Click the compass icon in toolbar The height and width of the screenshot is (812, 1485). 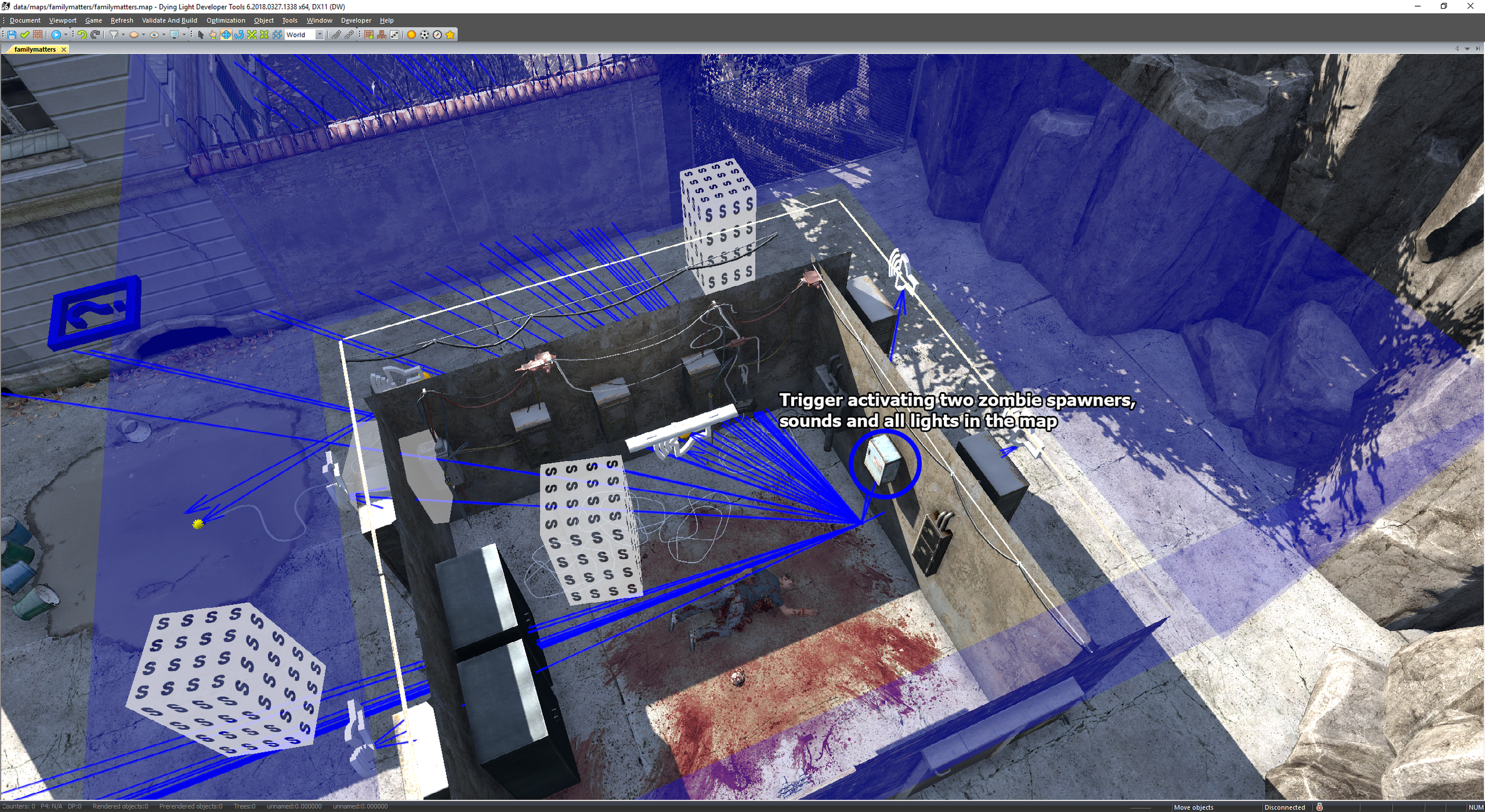(437, 34)
